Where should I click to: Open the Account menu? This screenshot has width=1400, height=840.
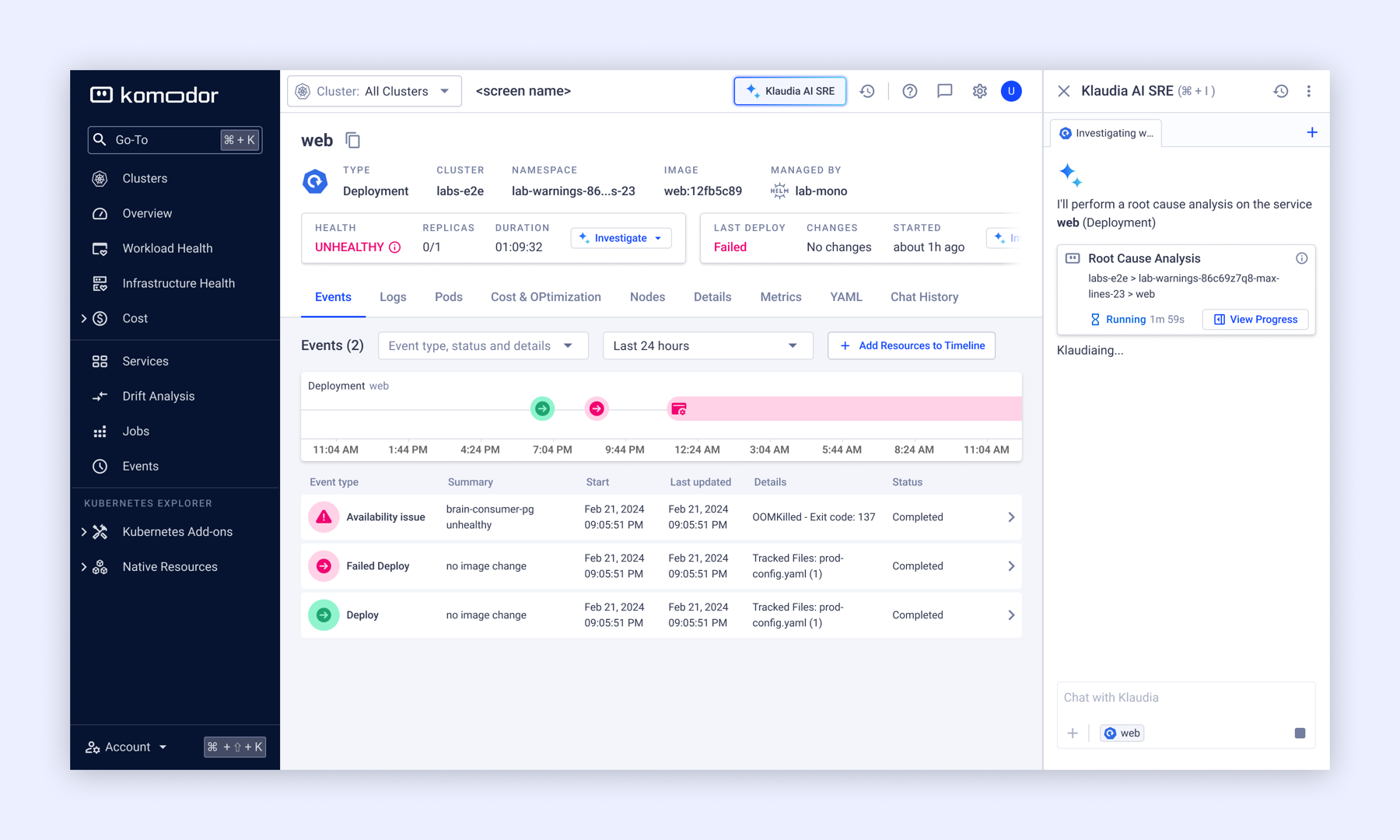point(126,747)
